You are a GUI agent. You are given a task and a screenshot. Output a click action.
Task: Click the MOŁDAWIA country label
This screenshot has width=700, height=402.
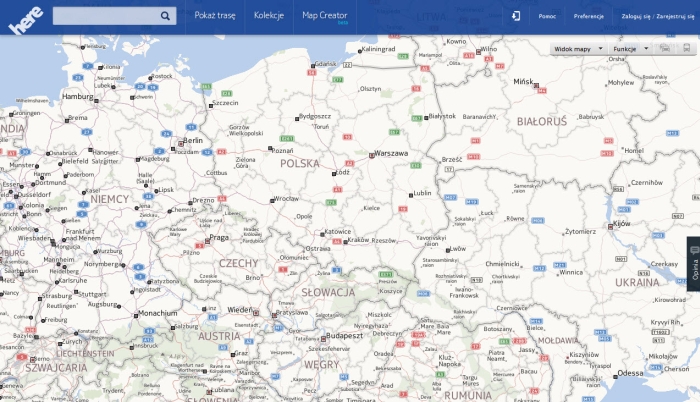(558, 341)
